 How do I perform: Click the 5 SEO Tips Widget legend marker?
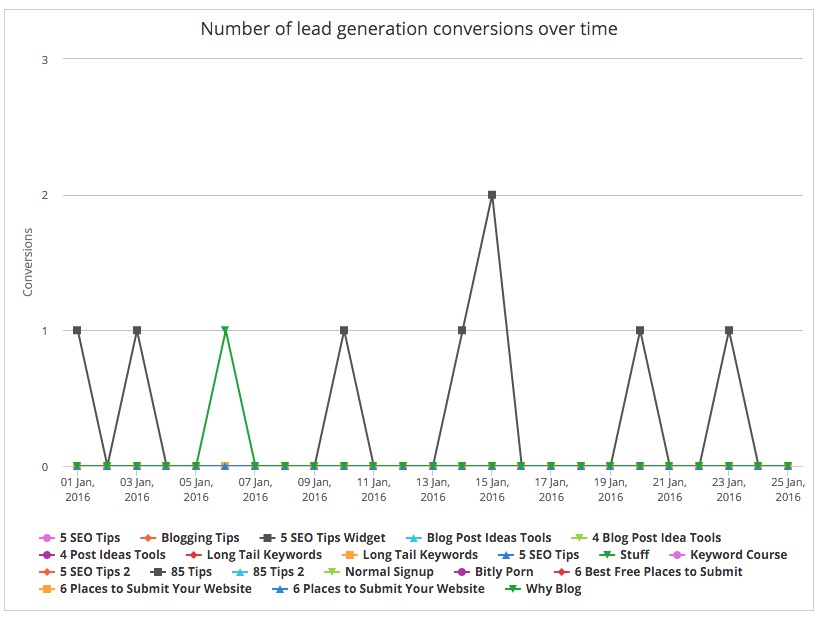point(265,538)
